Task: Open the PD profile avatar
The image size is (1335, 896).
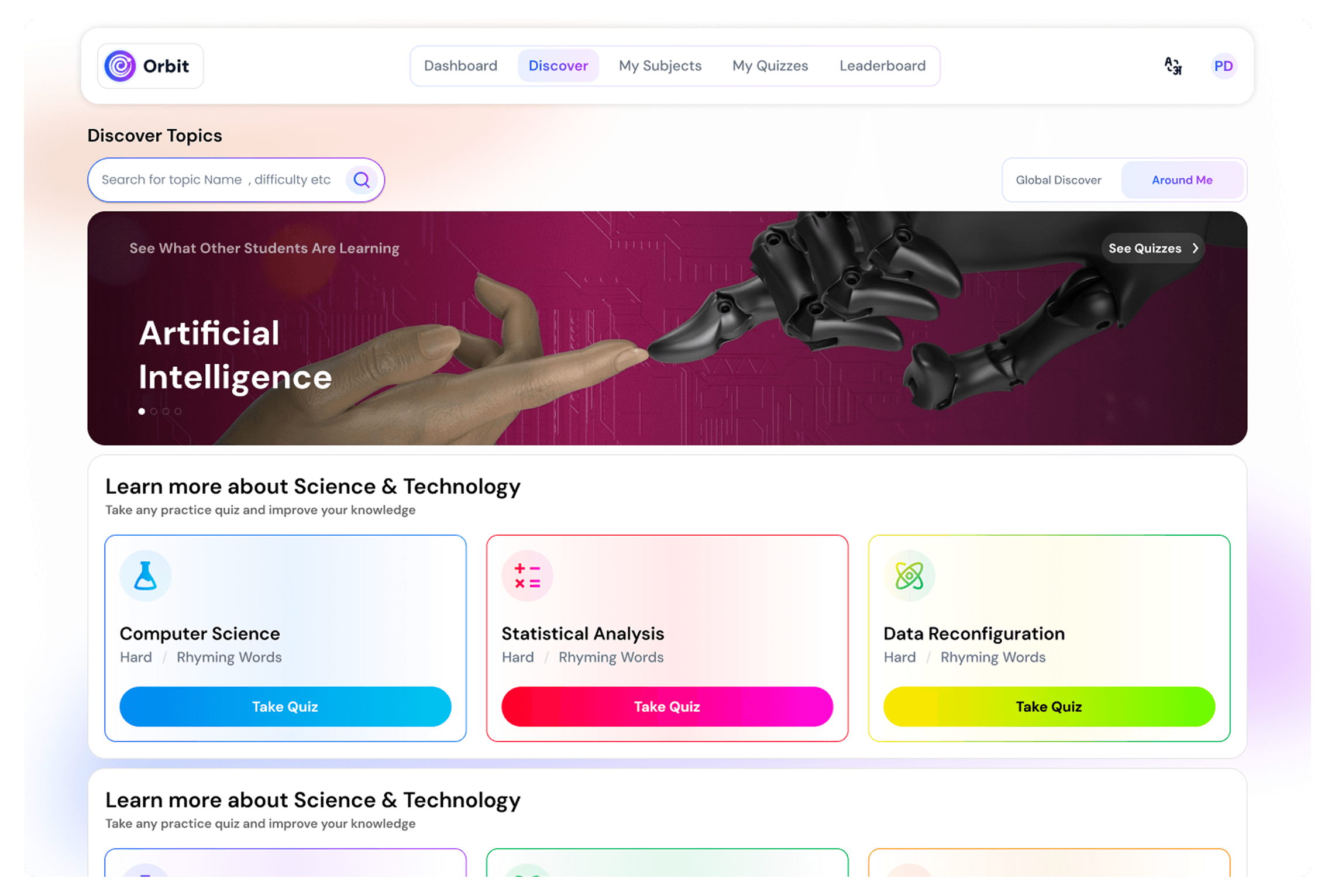Action: tap(1223, 66)
